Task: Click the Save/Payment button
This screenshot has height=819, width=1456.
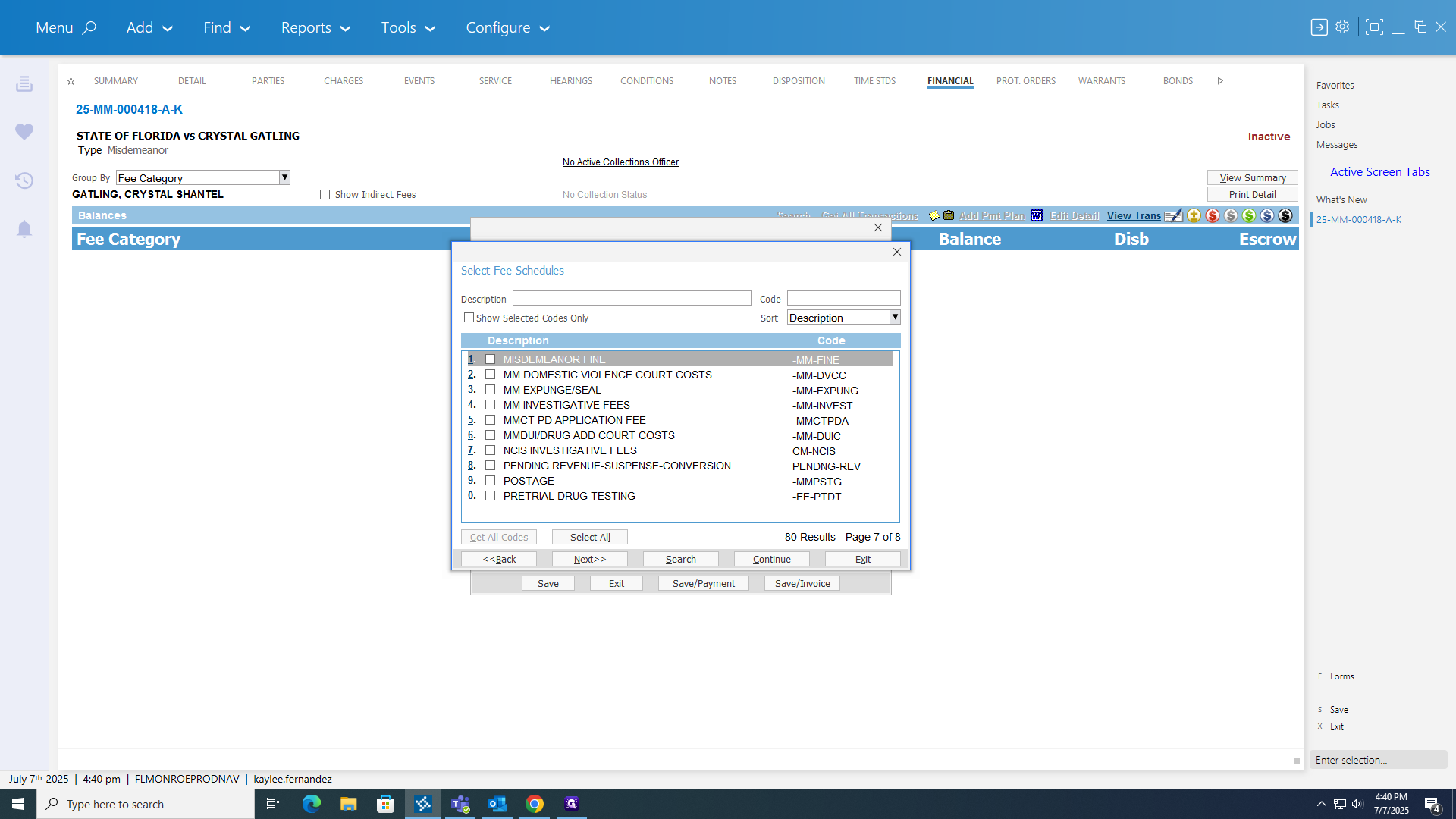Action: pos(704,583)
